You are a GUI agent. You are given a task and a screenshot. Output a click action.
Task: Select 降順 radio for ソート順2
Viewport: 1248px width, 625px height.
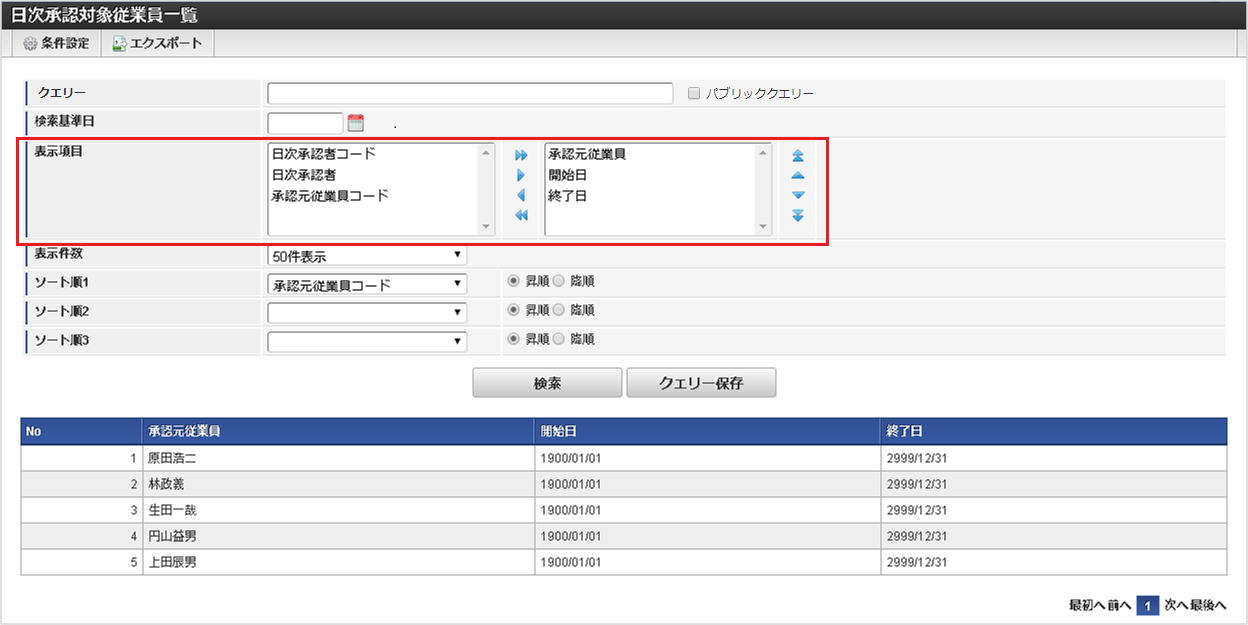[x=559, y=310]
